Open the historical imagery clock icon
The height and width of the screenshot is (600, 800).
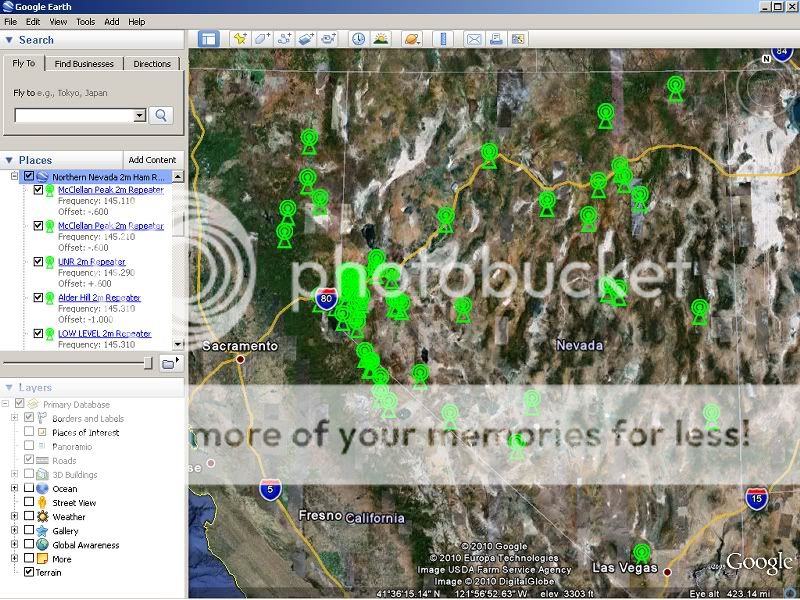click(x=358, y=39)
